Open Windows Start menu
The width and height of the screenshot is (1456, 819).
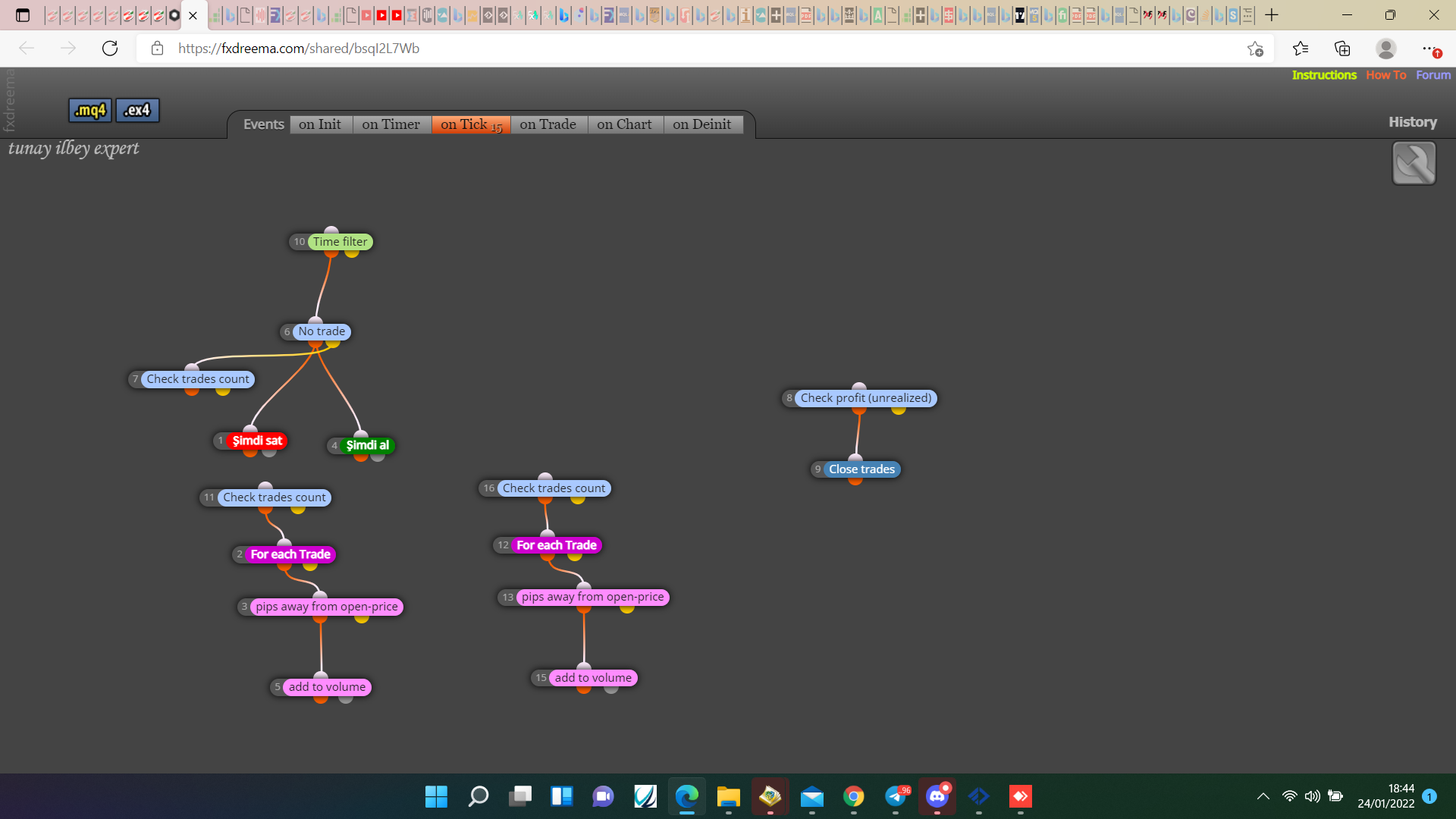click(x=436, y=796)
